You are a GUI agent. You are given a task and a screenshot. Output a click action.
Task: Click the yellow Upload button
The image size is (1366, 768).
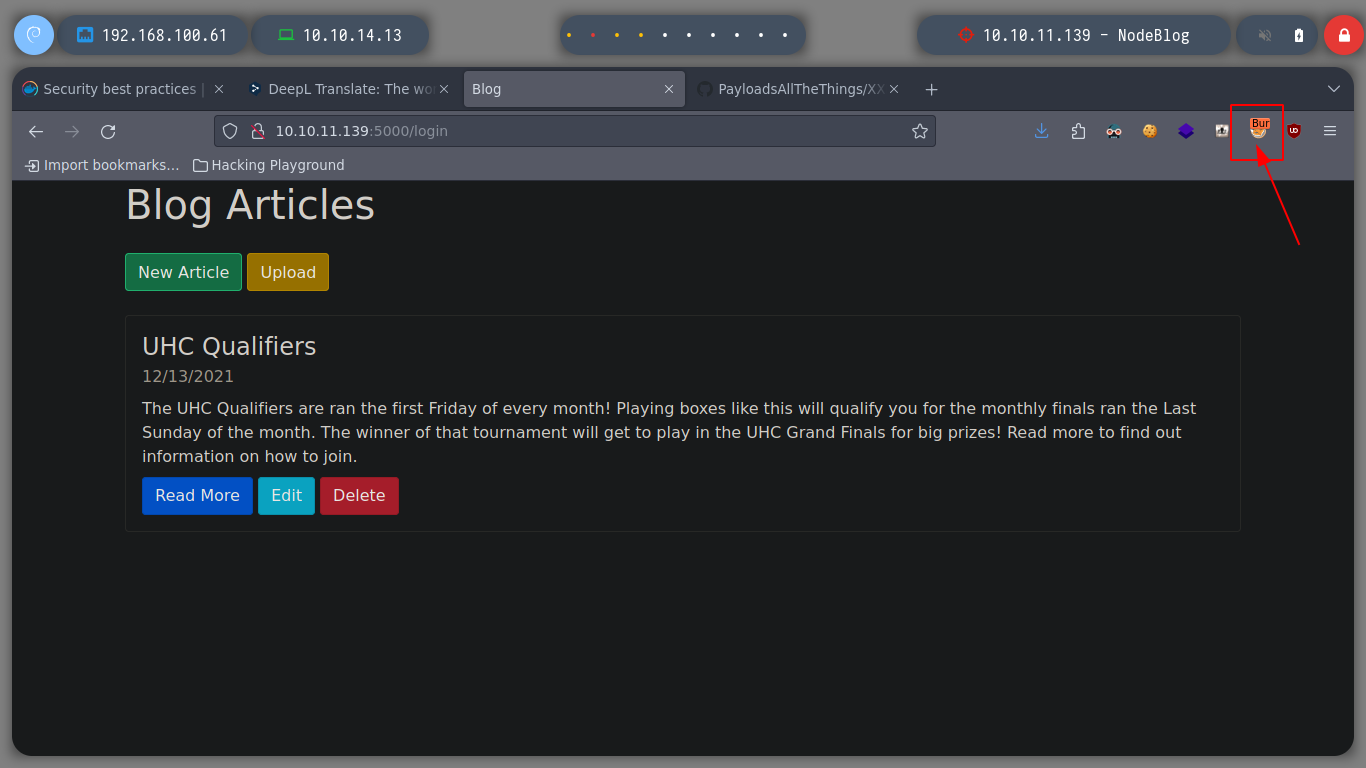(288, 272)
